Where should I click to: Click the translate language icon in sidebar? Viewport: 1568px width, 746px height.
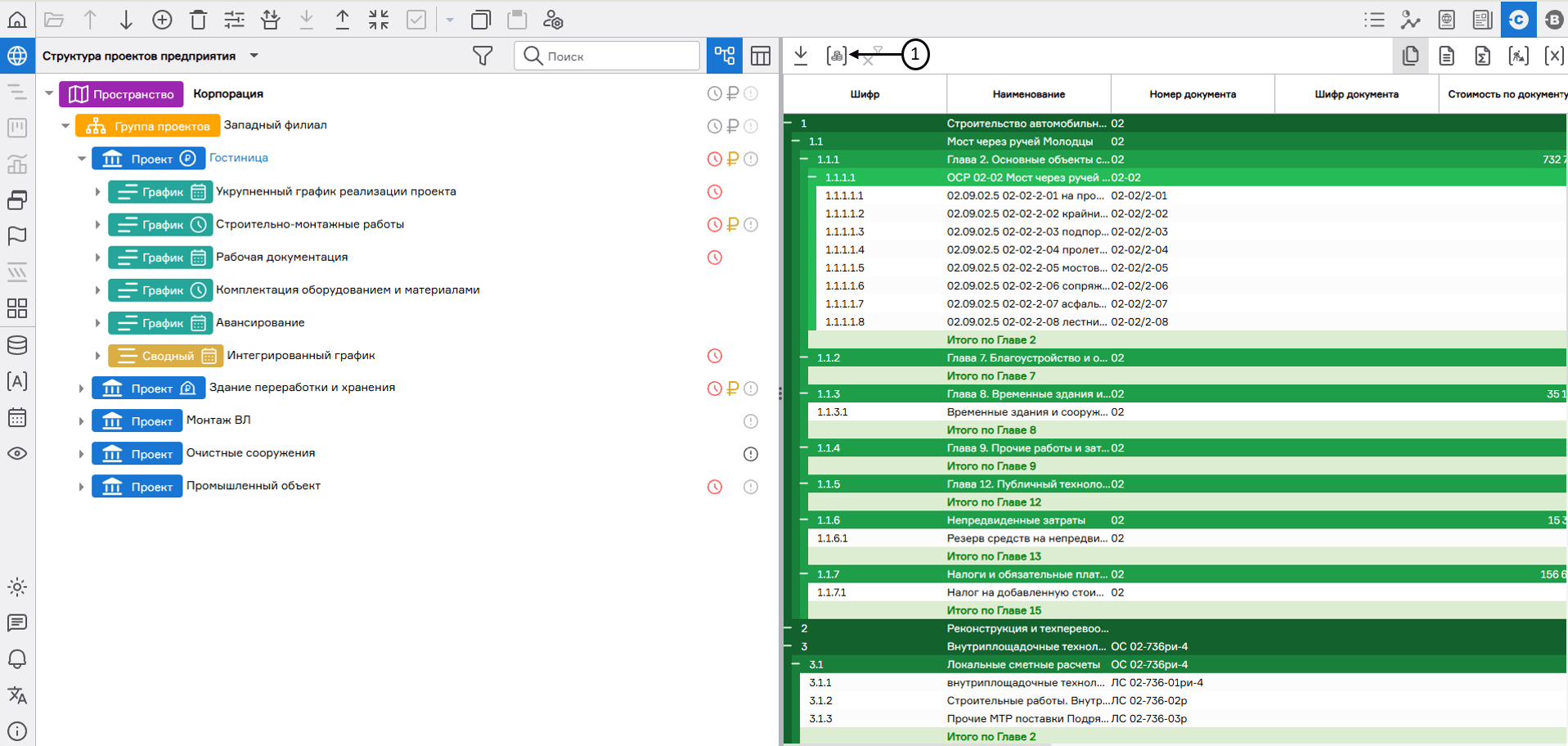(17, 695)
